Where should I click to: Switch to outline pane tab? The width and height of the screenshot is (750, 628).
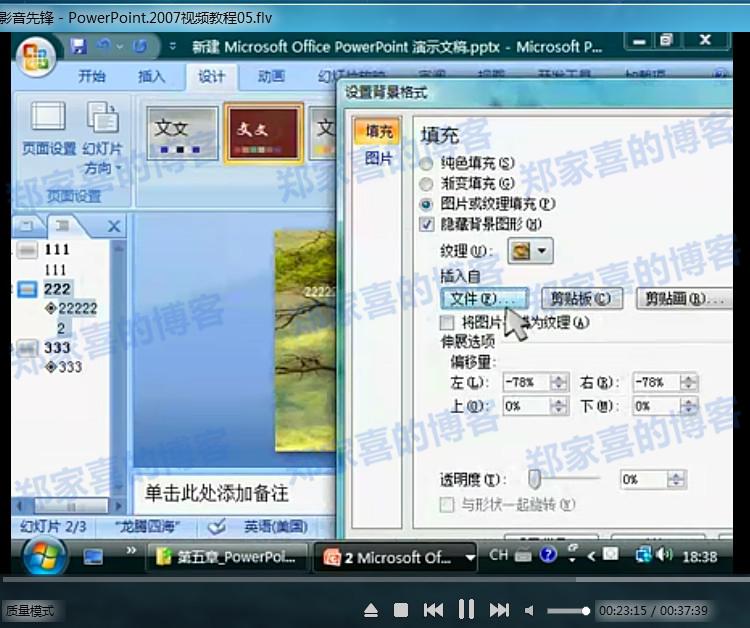click(x=62, y=225)
